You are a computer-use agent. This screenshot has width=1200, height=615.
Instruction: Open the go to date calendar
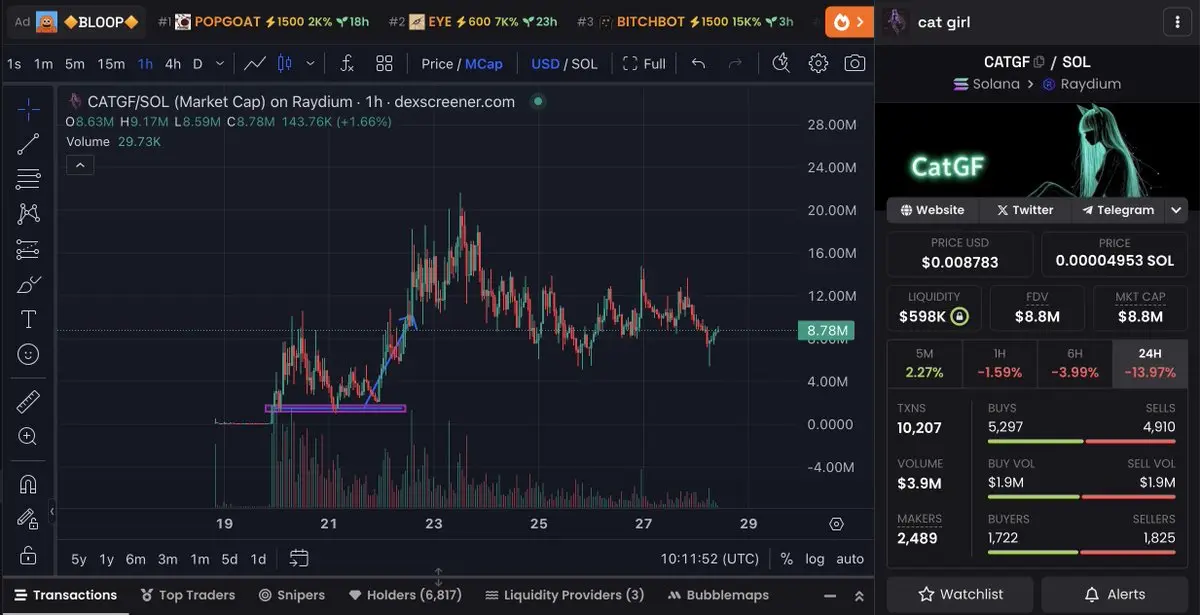click(299, 558)
